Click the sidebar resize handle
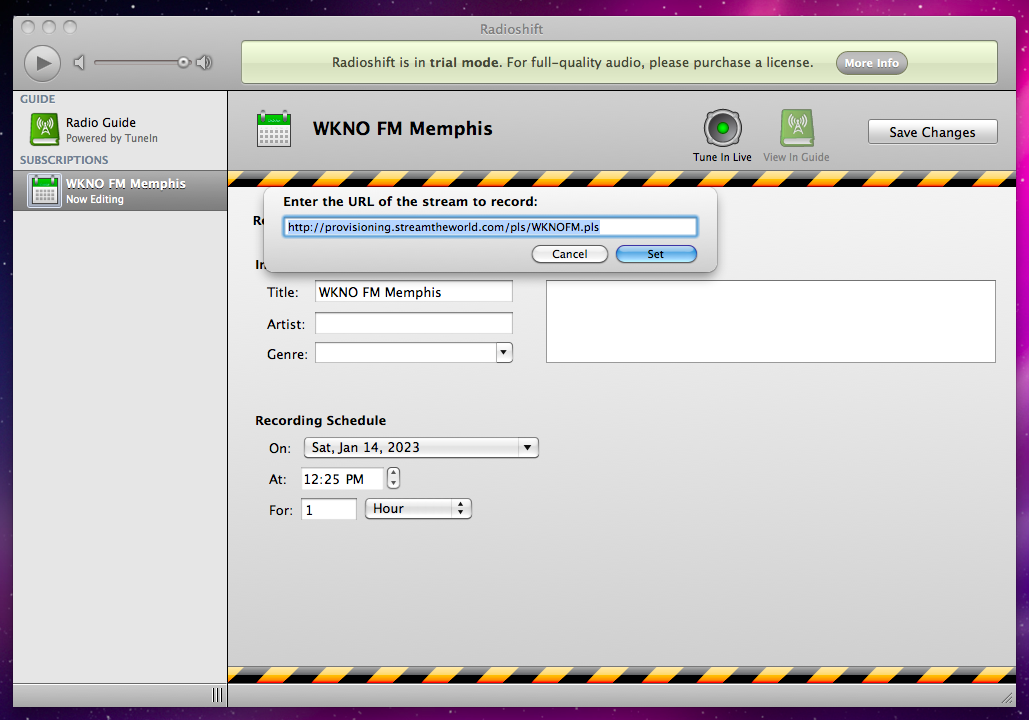The image size is (1029, 720). [x=217, y=695]
